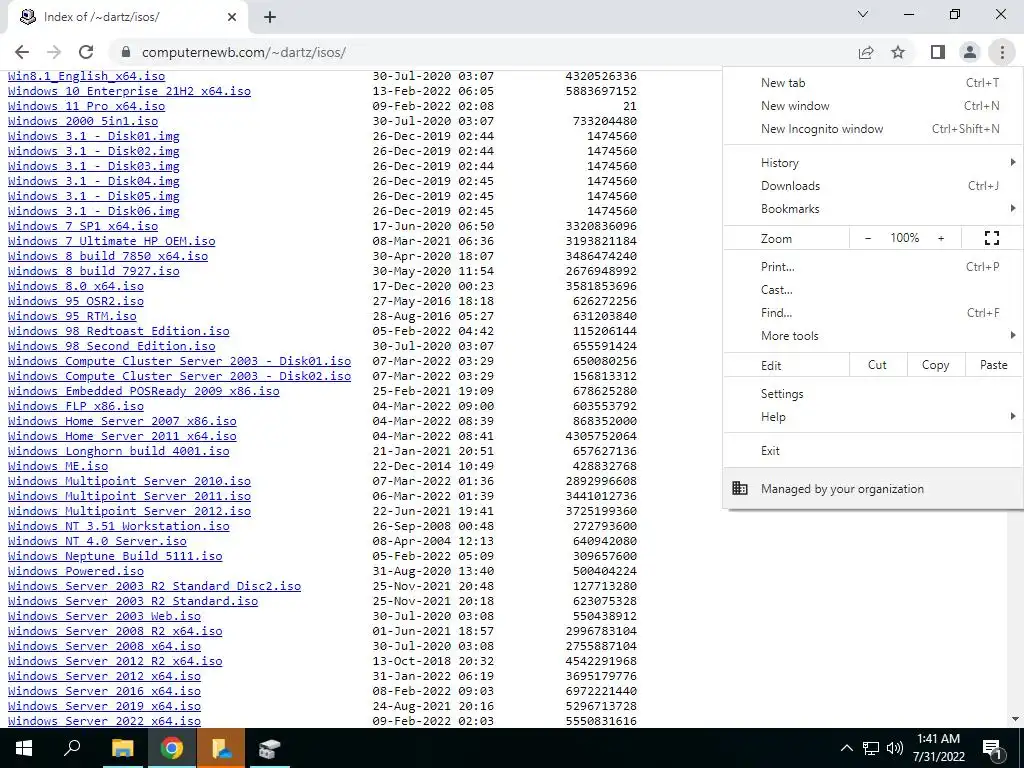Image resolution: width=1024 pixels, height=768 pixels.
Task: Open Windows_NT_4.0_Server.iso link
Action: [97, 541]
